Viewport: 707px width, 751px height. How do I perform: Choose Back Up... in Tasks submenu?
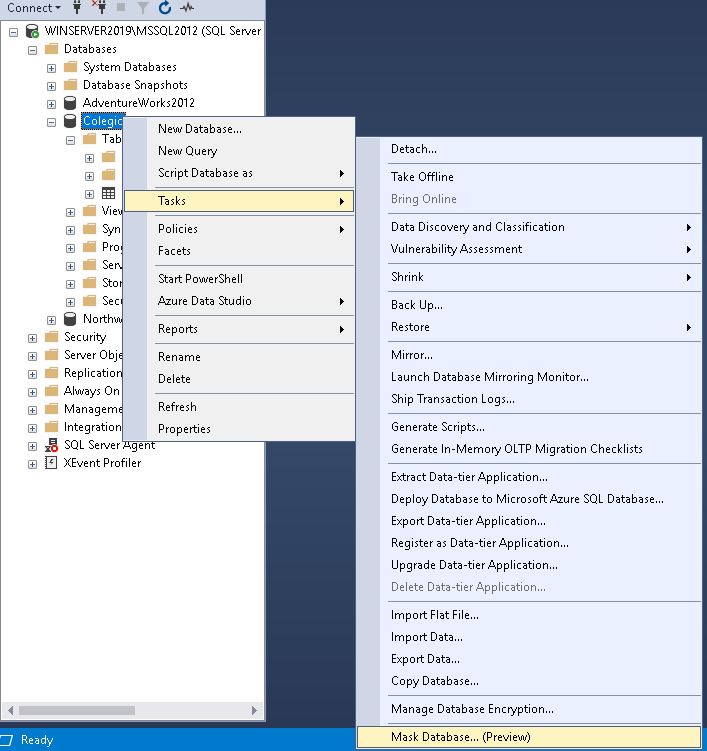click(x=529, y=305)
